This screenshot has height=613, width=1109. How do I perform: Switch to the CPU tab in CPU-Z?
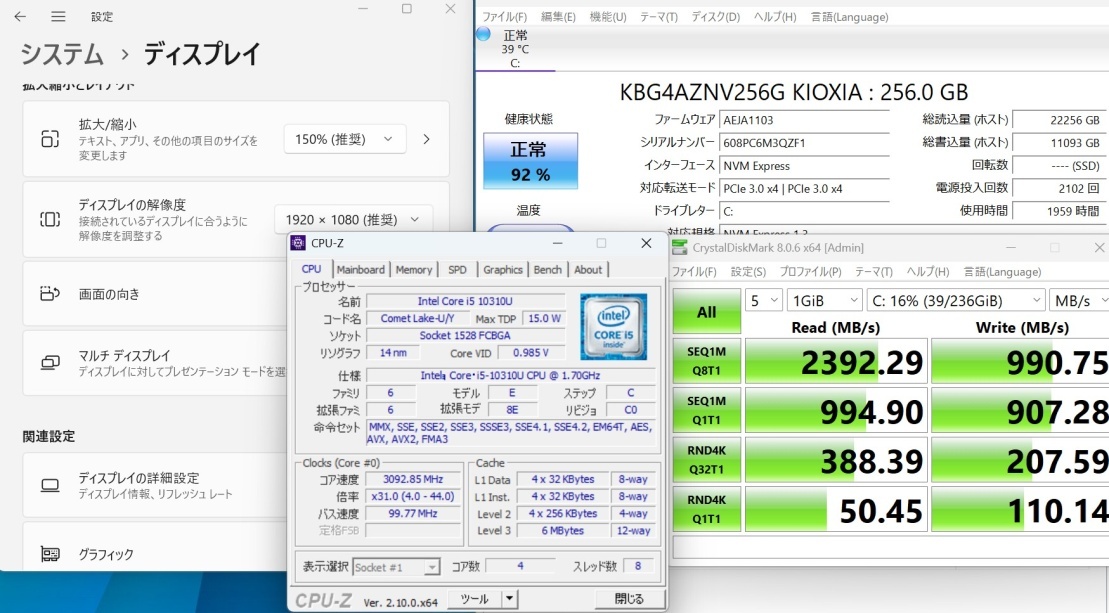(x=311, y=269)
